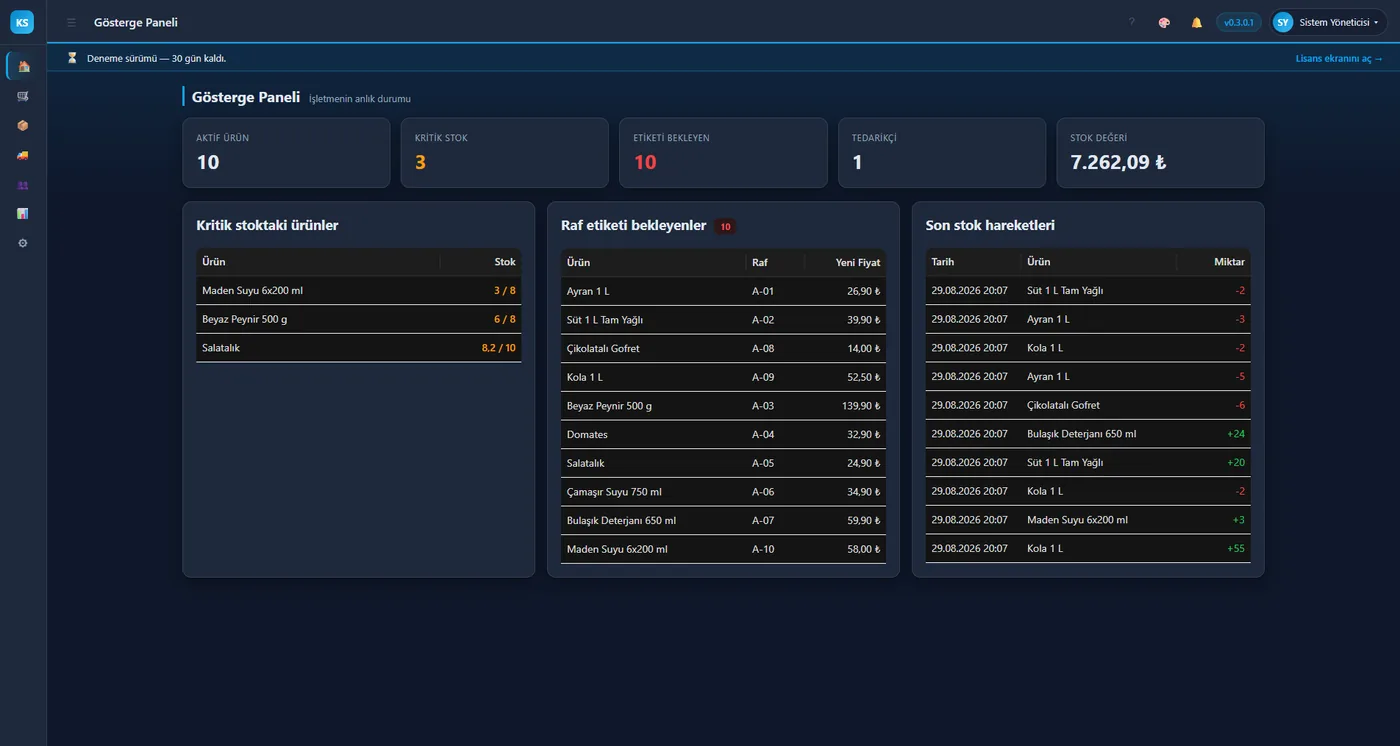Click the Gösterge Paneli header title

[x=136, y=22]
